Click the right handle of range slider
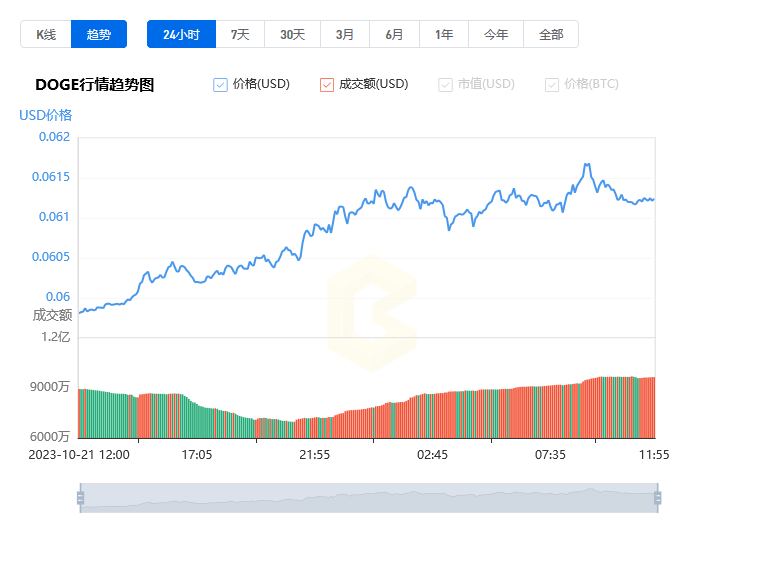Screen dimensions: 780x563 click(657, 497)
